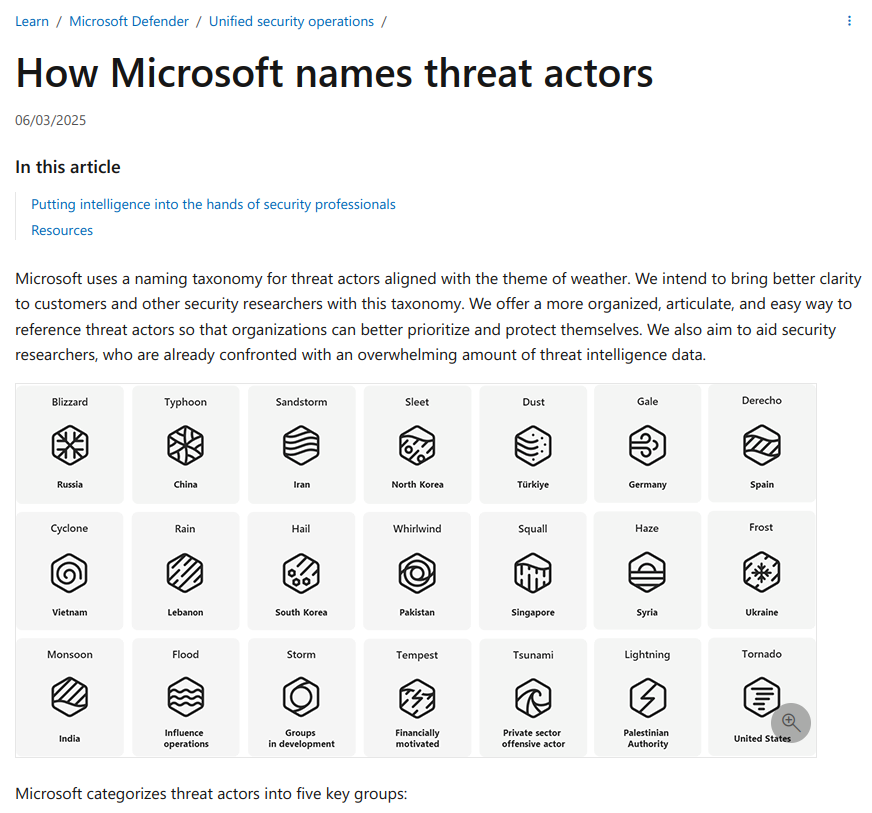The image size is (872, 813).
Task: Click the Typhoon hexagon icon for China
Action: pyautogui.click(x=185, y=445)
